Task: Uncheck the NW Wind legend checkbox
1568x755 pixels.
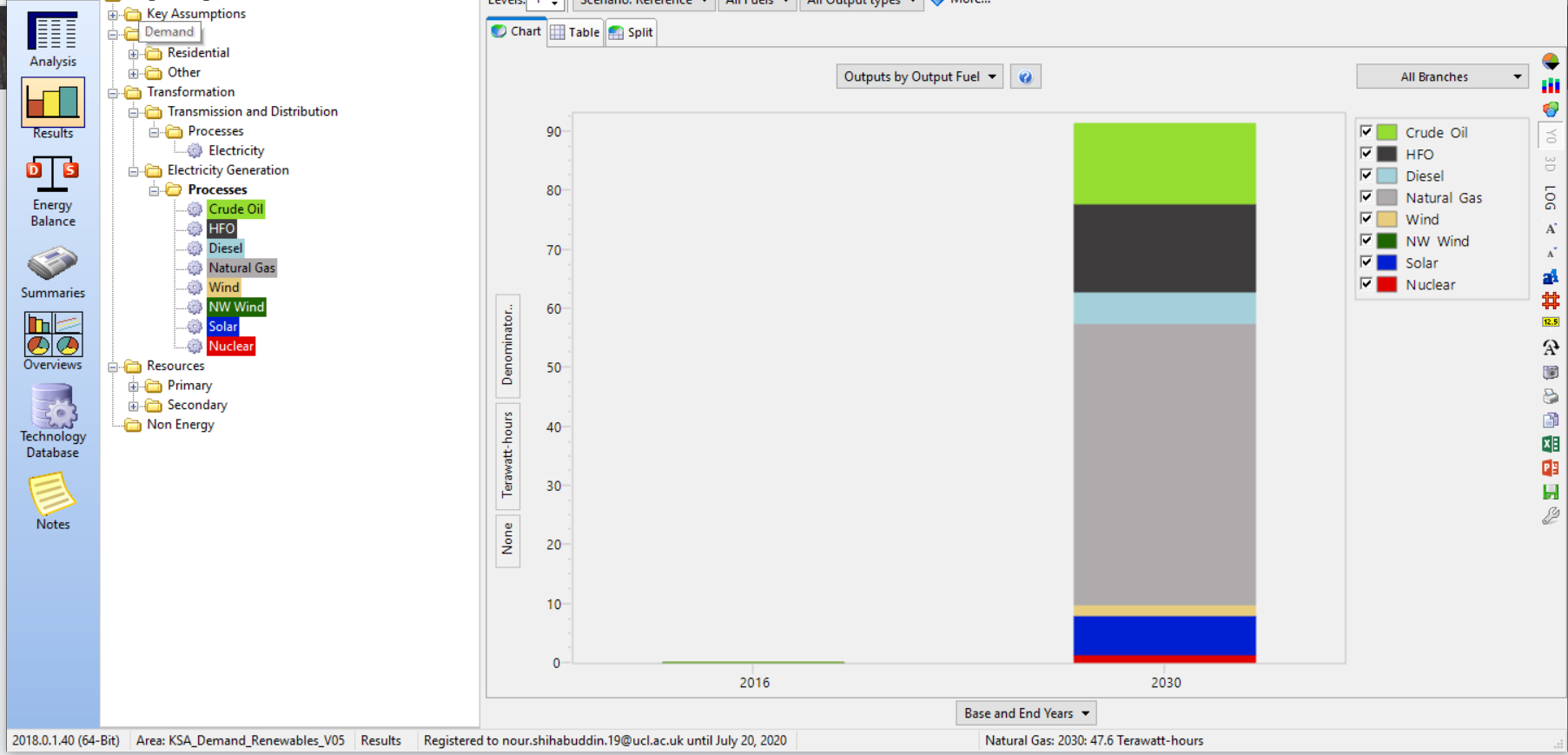Action: click(x=1366, y=240)
